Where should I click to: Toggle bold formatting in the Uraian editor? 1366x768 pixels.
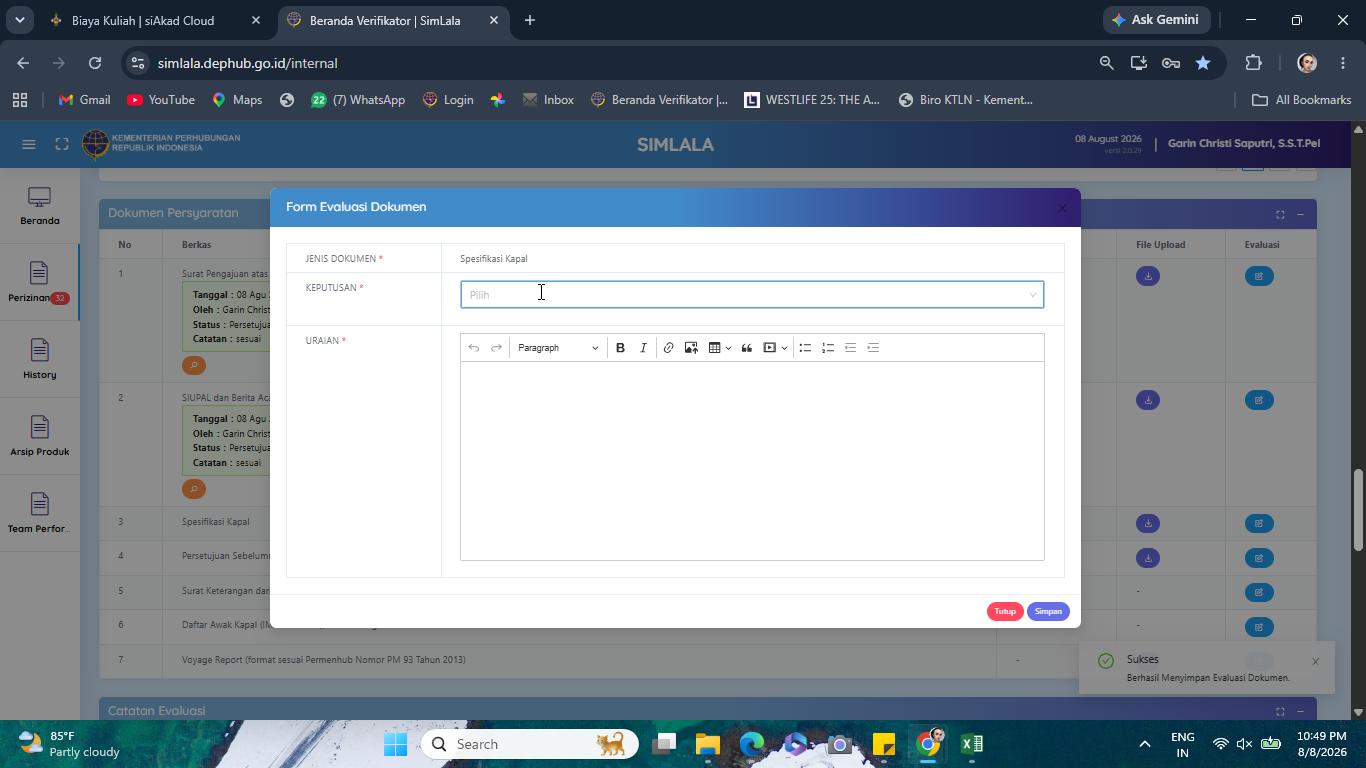620,348
